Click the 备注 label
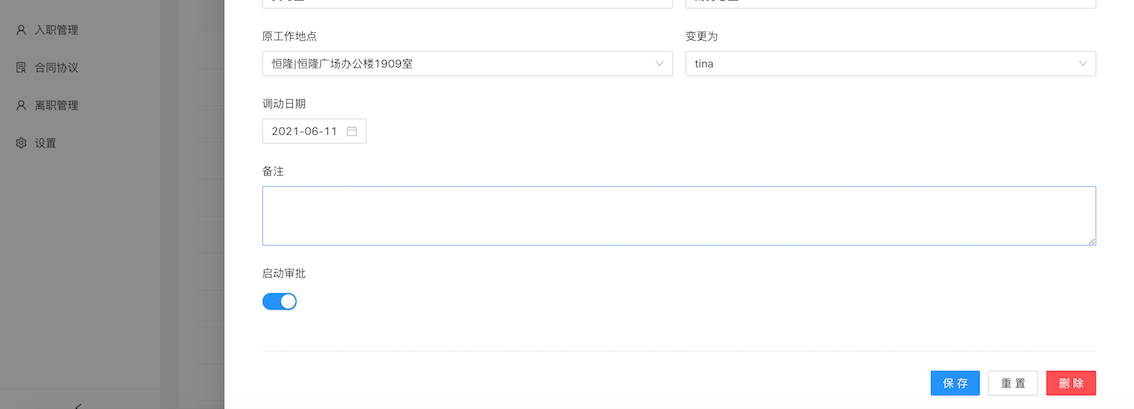The width and height of the screenshot is (1134, 409). 273,171
